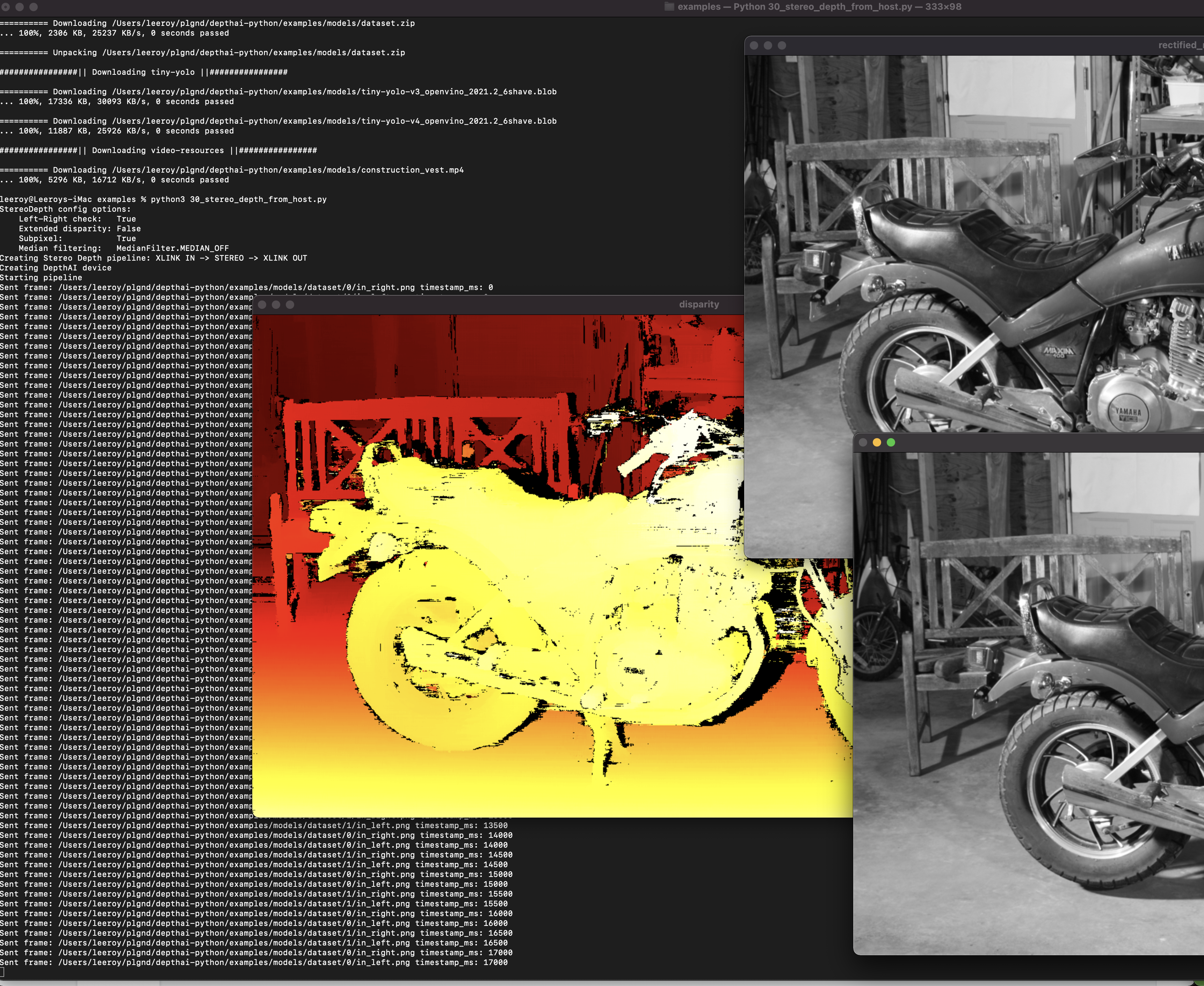This screenshot has width=1204, height=986.
Task: Zoom the rectified_ window using its third button
Action: click(782, 45)
